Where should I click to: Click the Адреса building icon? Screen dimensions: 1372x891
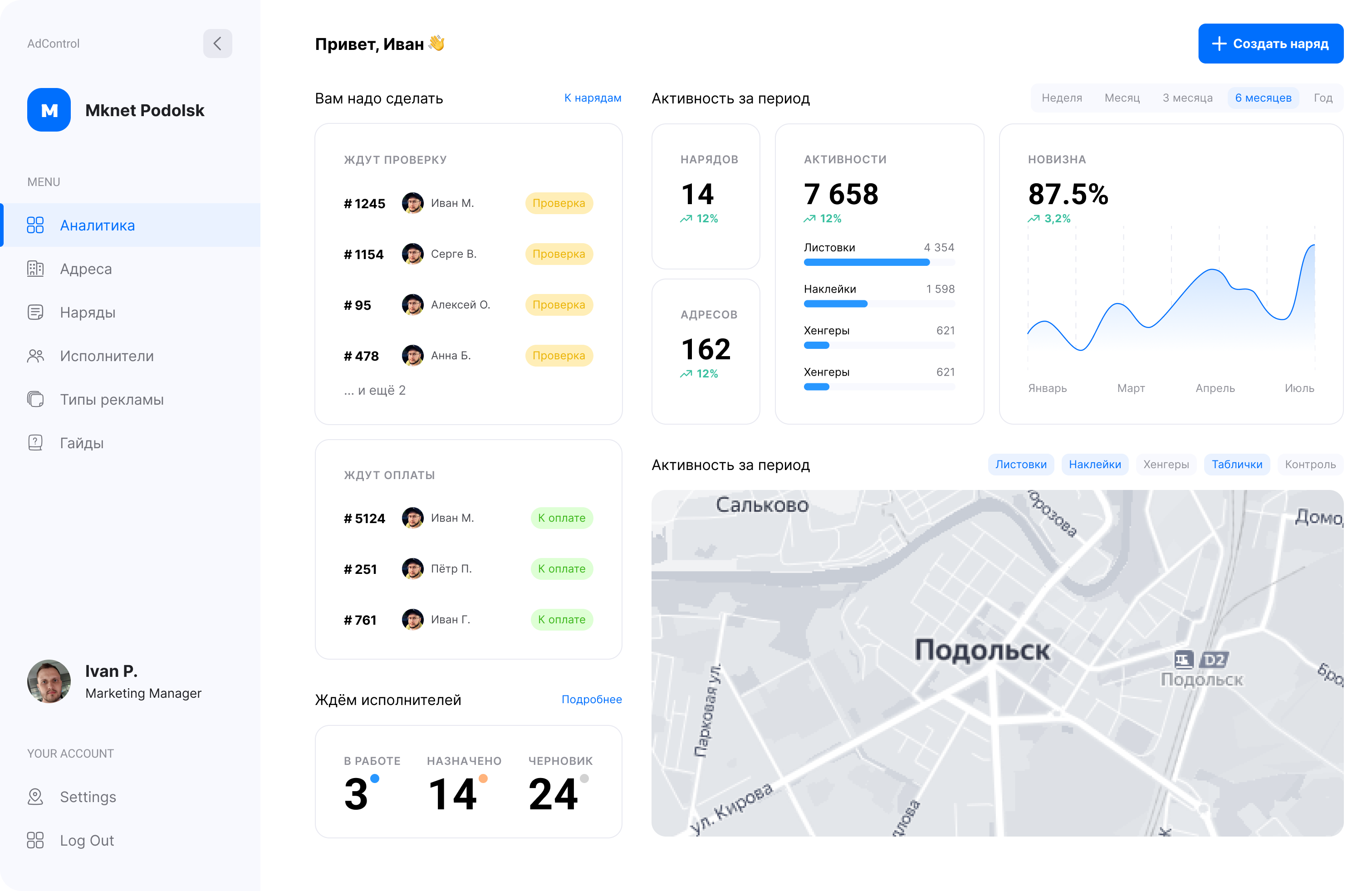[x=35, y=269]
